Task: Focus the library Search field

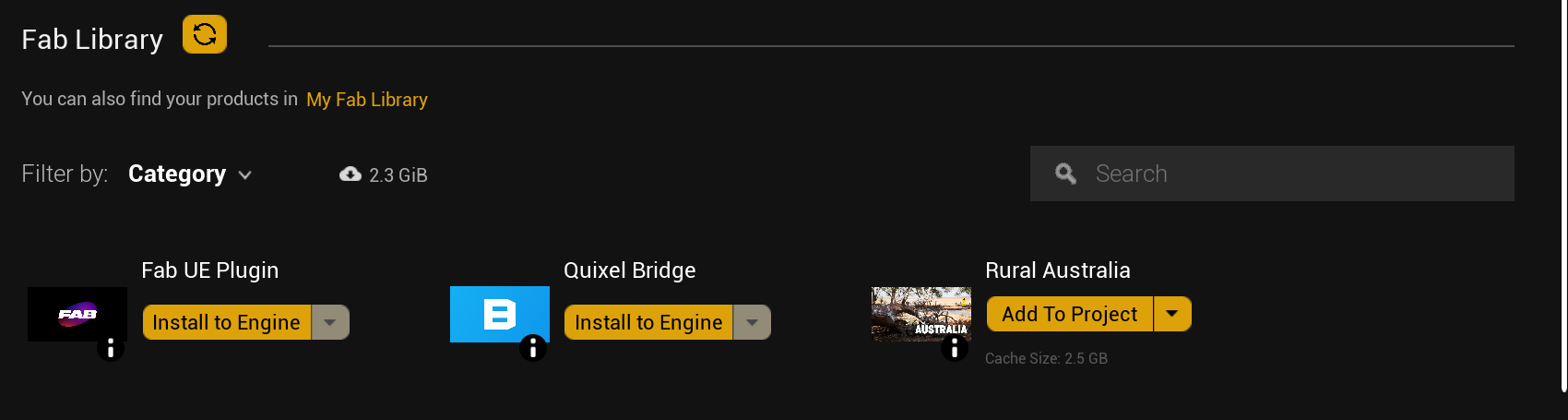Action: tap(1272, 174)
